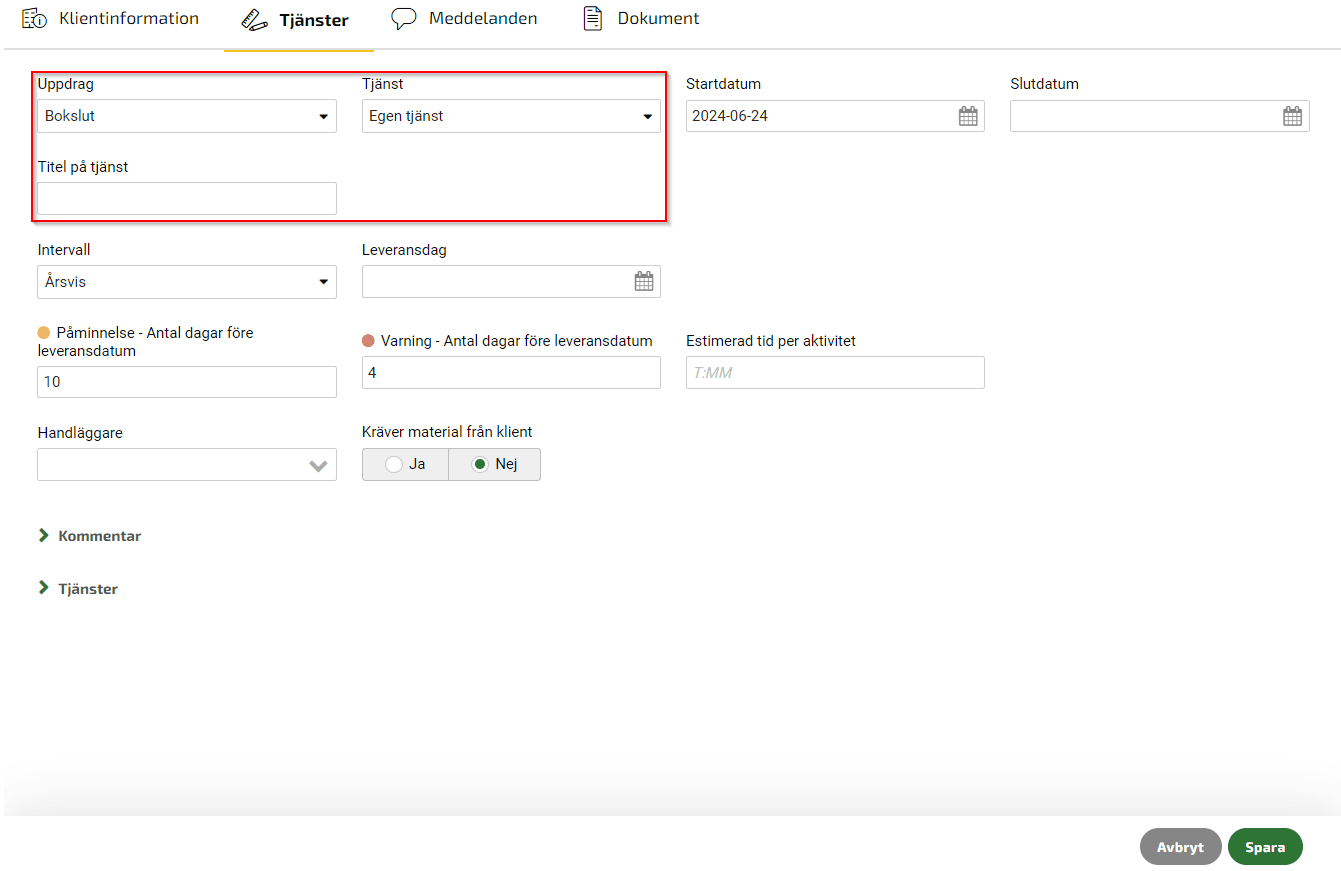Click the Avbryt button
Viewport: 1341px width, 871px height.
pyautogui.click(x=1181, y=846)
